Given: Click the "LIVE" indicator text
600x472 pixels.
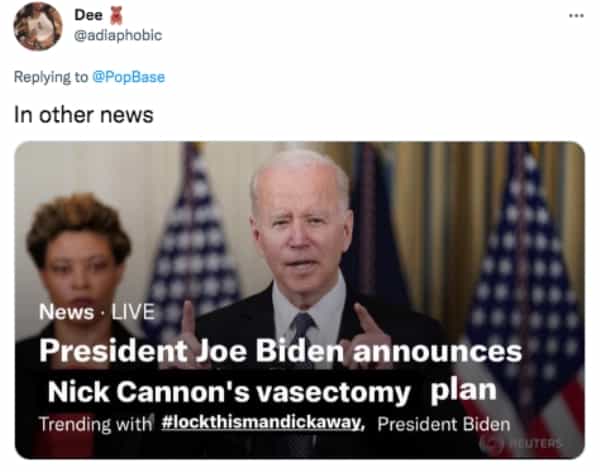Looking at the screenshot, I should (133, 312).
